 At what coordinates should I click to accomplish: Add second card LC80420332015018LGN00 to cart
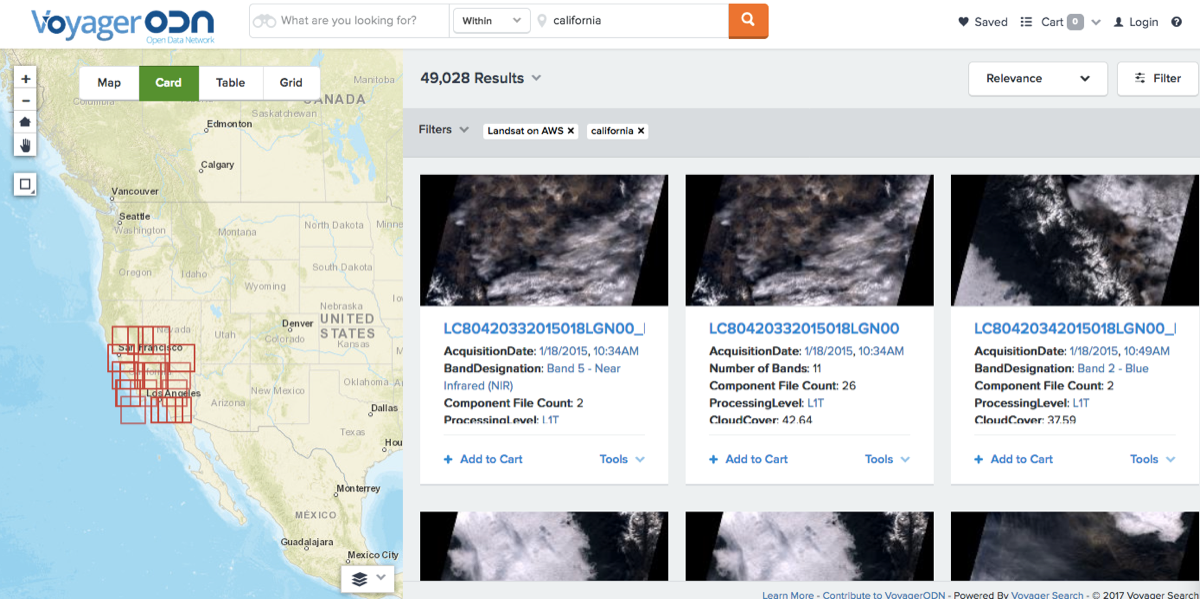click(748, 459)
